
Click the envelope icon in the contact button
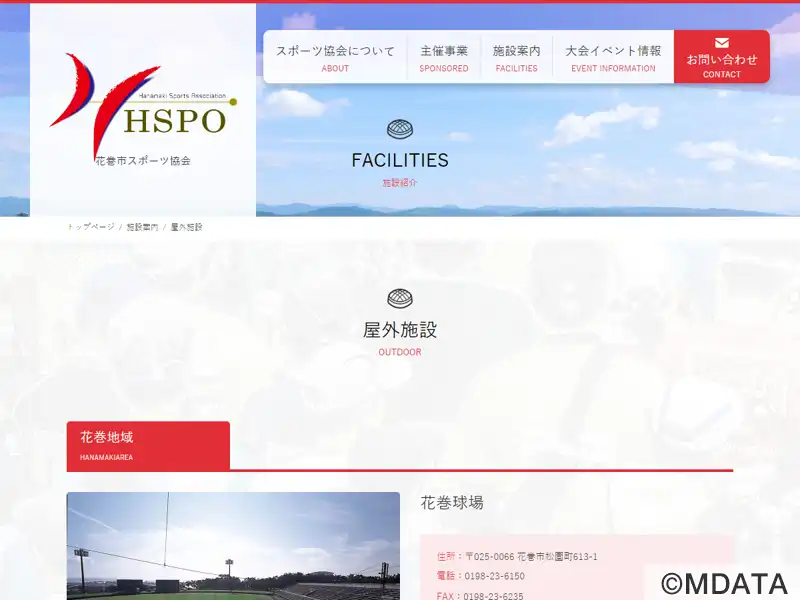click(721, 43)
